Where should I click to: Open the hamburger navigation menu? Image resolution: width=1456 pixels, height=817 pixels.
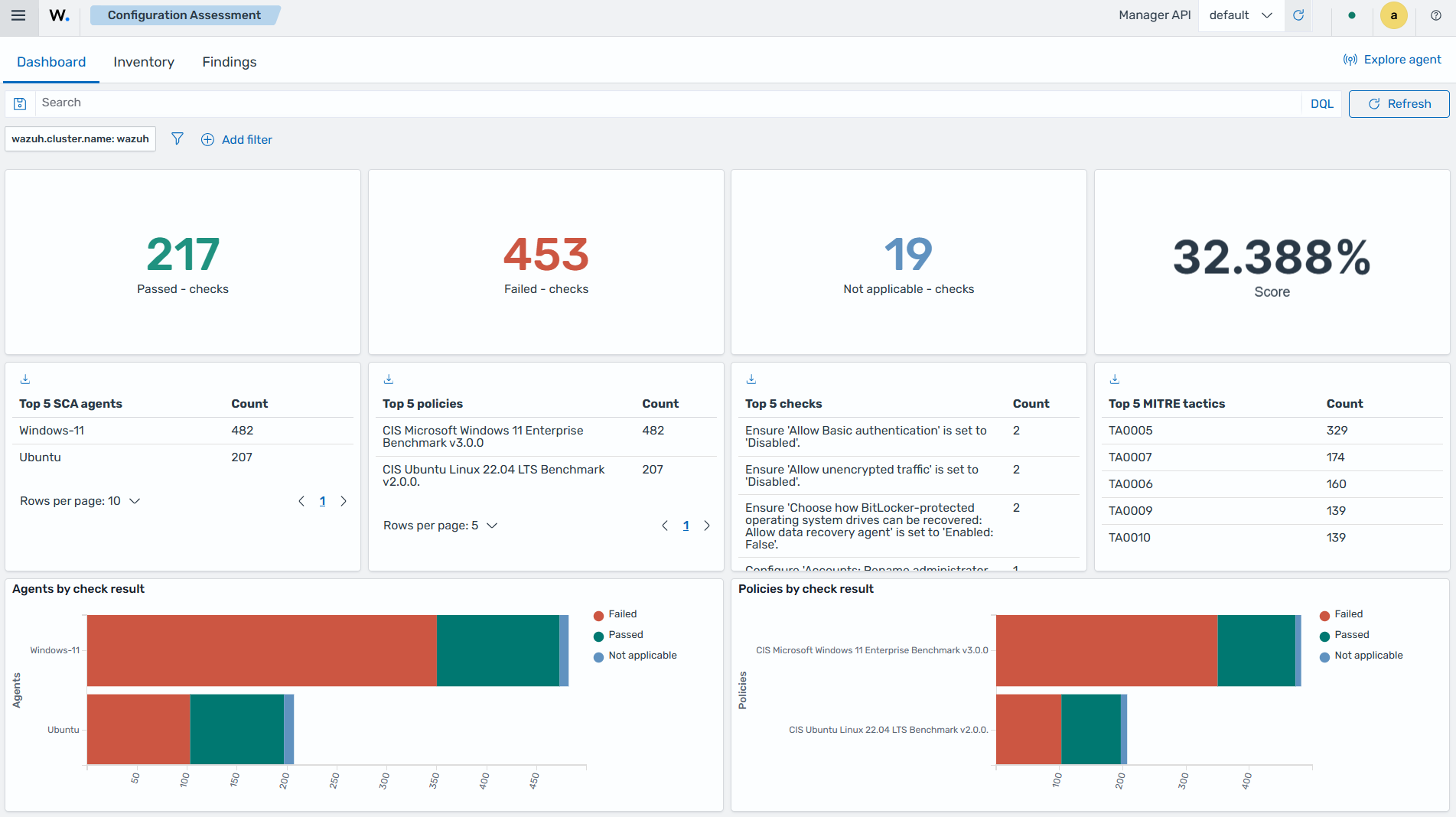18,15
